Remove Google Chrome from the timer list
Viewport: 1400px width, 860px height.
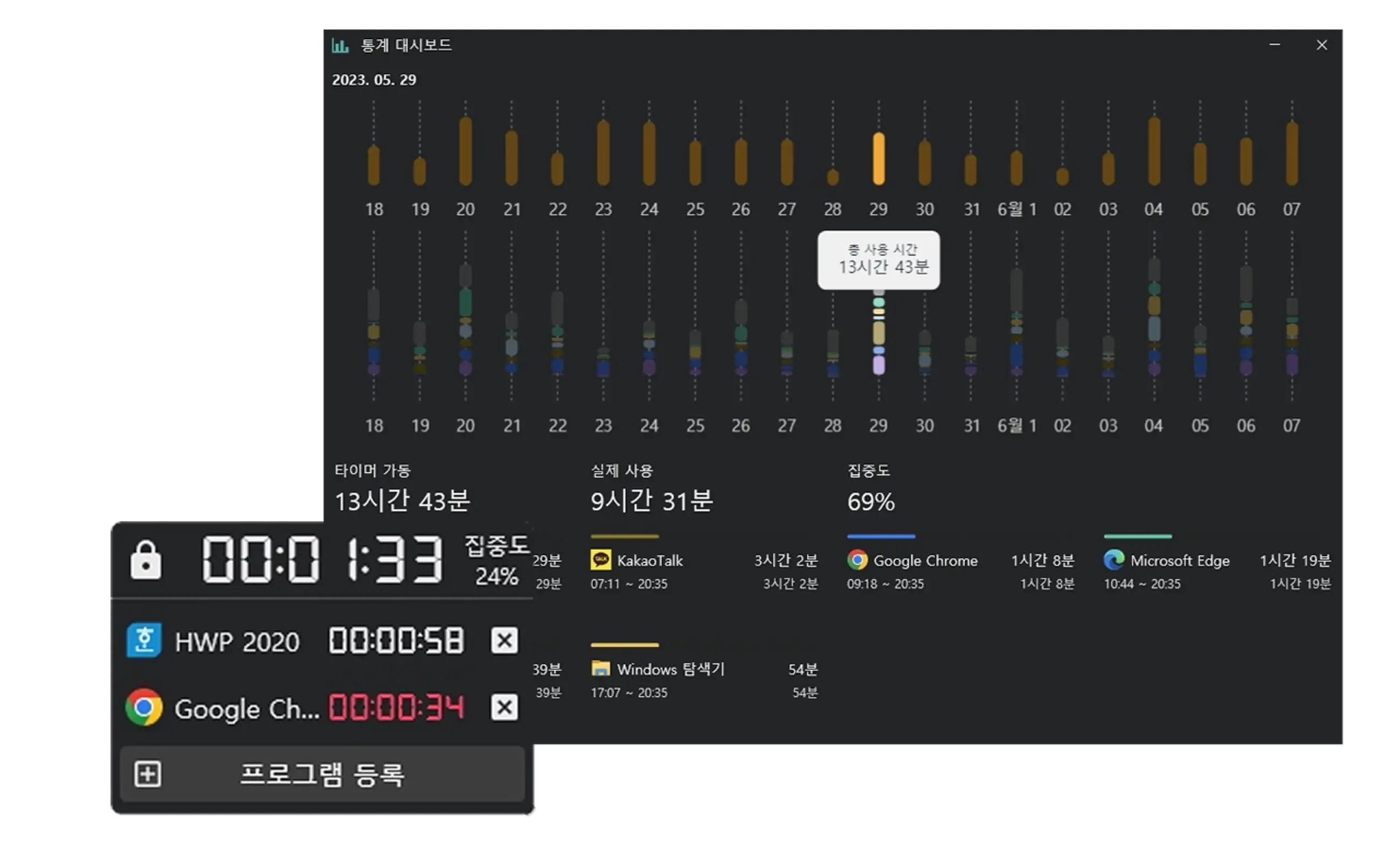[x=504, y=708]
